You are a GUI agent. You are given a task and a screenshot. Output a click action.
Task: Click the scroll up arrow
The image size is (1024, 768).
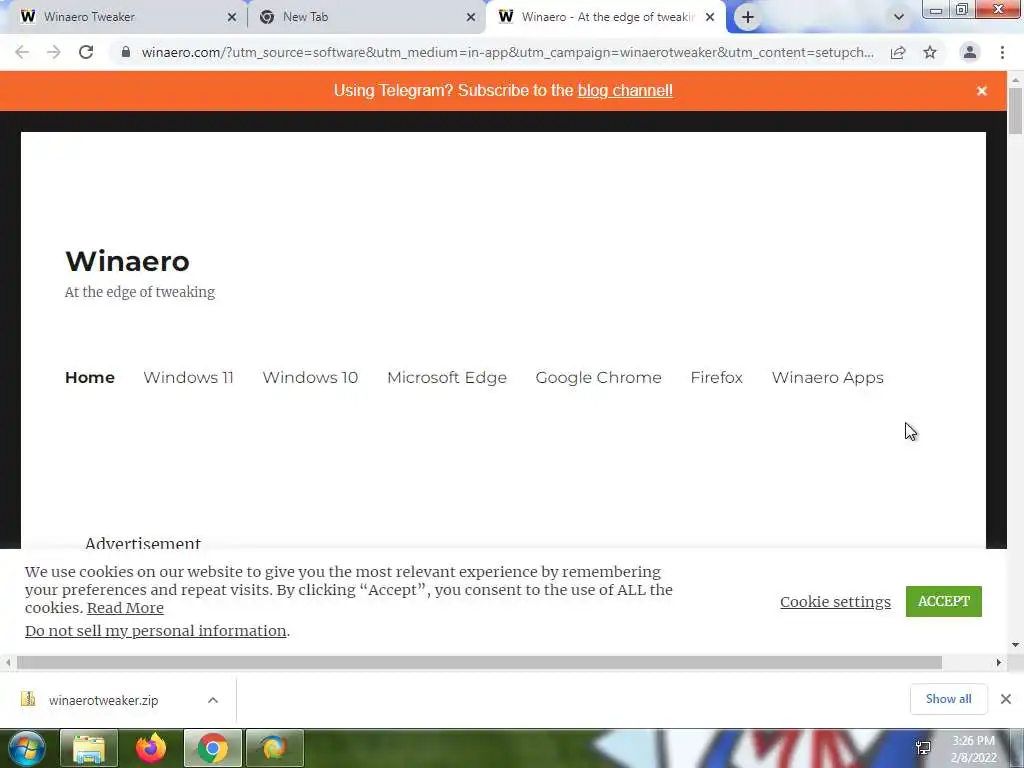(x=1016, y=80)
